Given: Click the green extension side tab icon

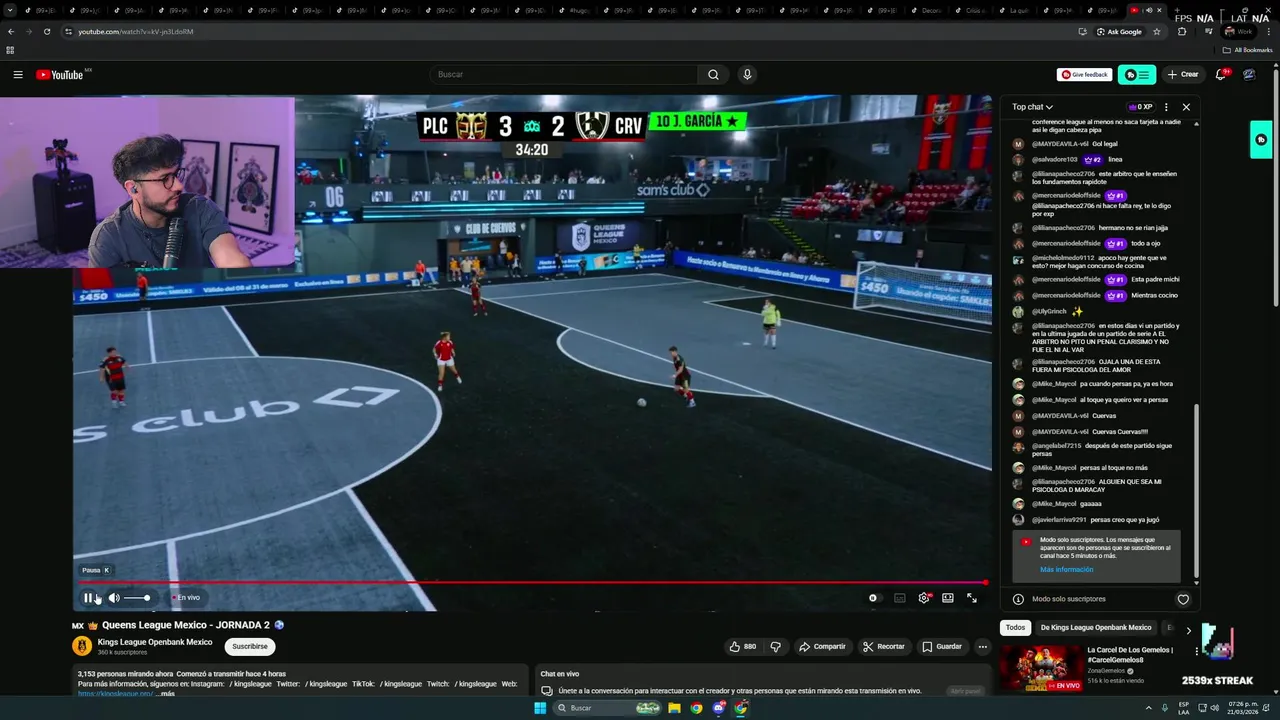Looking at the screenshot, I should click(x=1261, y=140).
